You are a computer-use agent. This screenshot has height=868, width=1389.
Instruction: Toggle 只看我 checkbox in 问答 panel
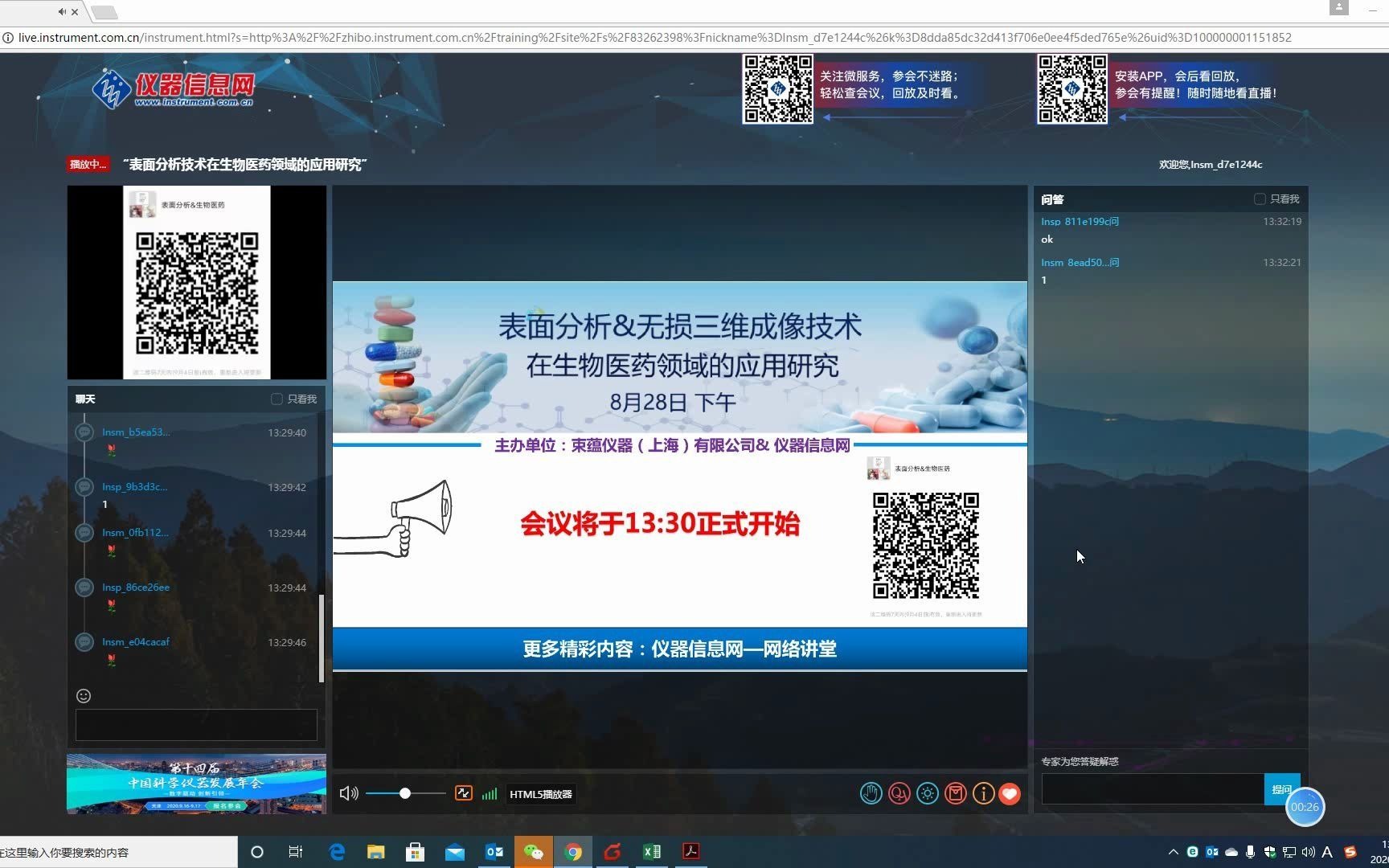[1260, 199]
